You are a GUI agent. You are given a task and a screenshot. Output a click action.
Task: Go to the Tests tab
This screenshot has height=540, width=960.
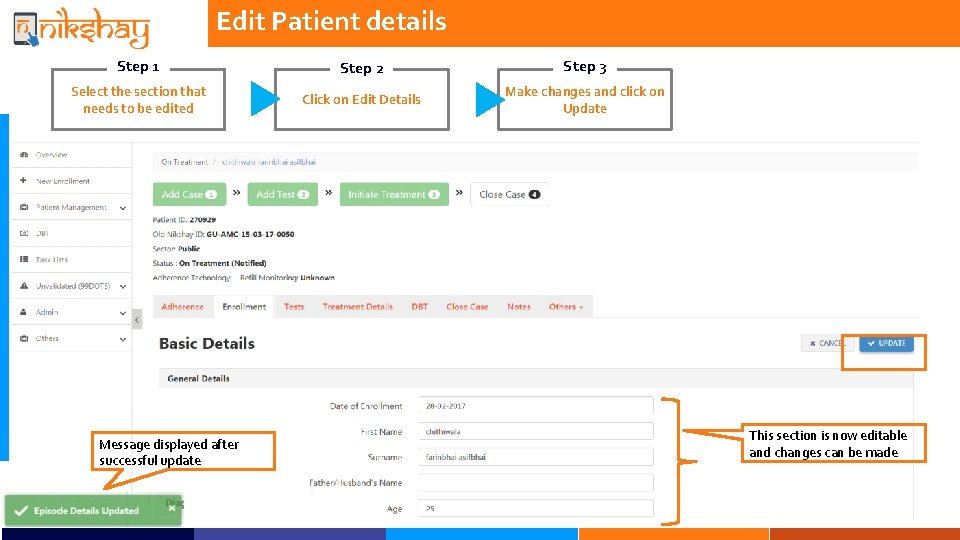[x=294, y=307]
